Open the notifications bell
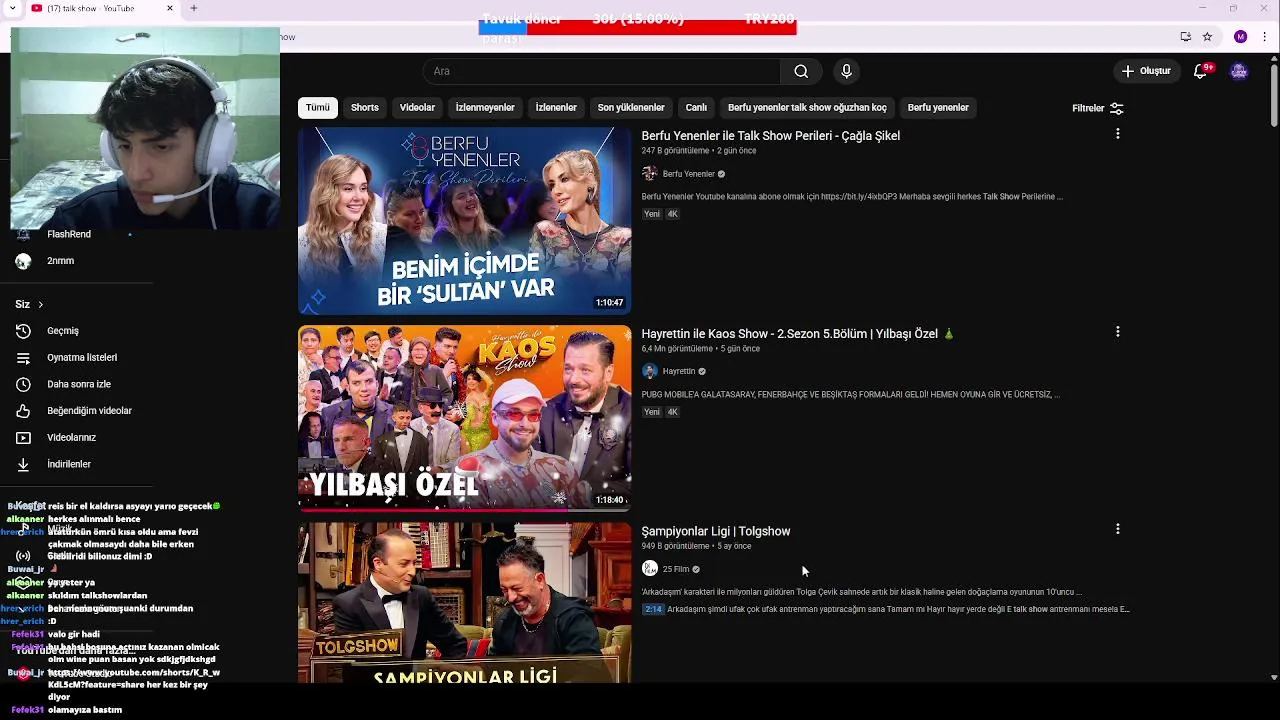Image resolution: width=1280 pixels, height=720 pixels. pyautogui.click(x=1200, y=71)
